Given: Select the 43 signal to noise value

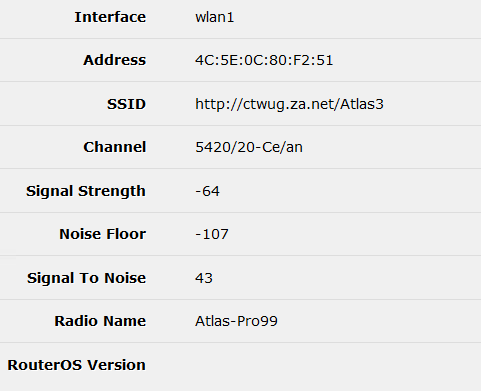Looking at the screenshot, I should pyautogui.click(x=204, y=278).
